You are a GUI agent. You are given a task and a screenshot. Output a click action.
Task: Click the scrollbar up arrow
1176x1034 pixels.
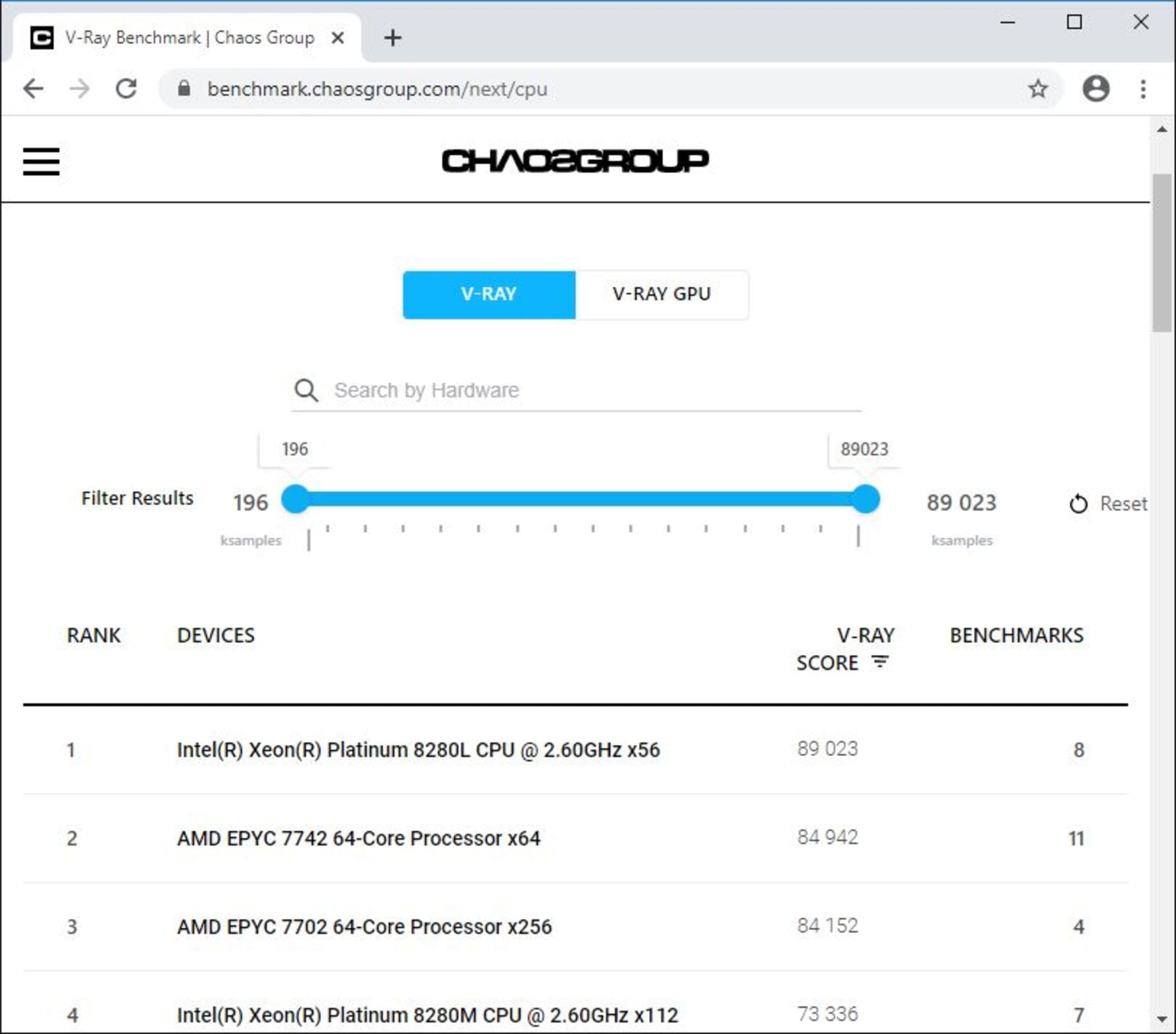1162,129
